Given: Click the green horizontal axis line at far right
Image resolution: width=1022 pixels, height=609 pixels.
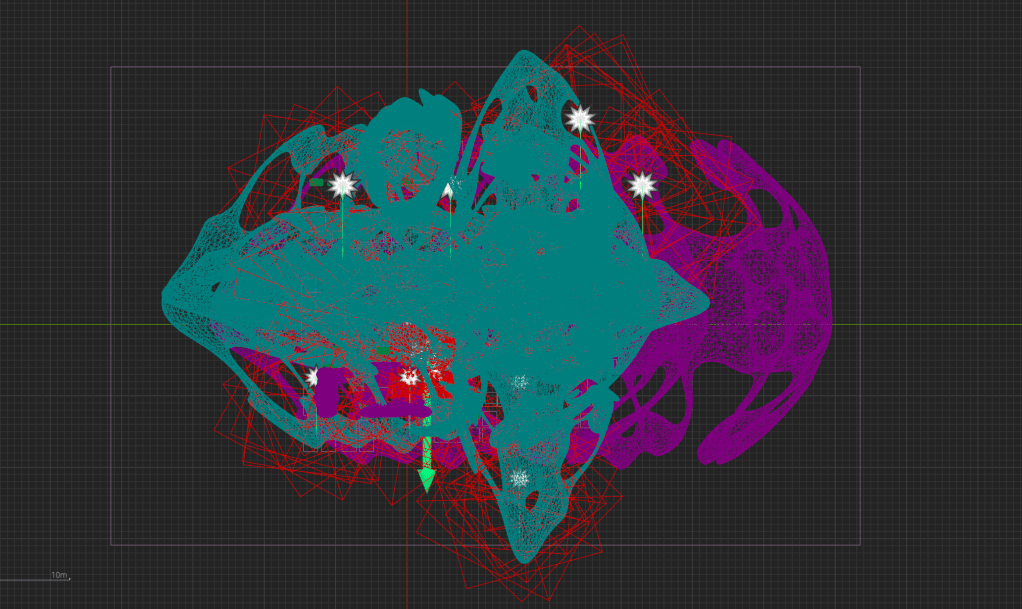Looking at the screenshot, I should click(950, 325).
